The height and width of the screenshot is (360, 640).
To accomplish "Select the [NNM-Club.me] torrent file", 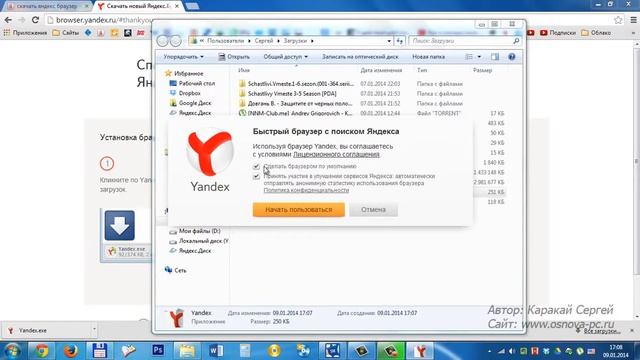I will (299, 113).
